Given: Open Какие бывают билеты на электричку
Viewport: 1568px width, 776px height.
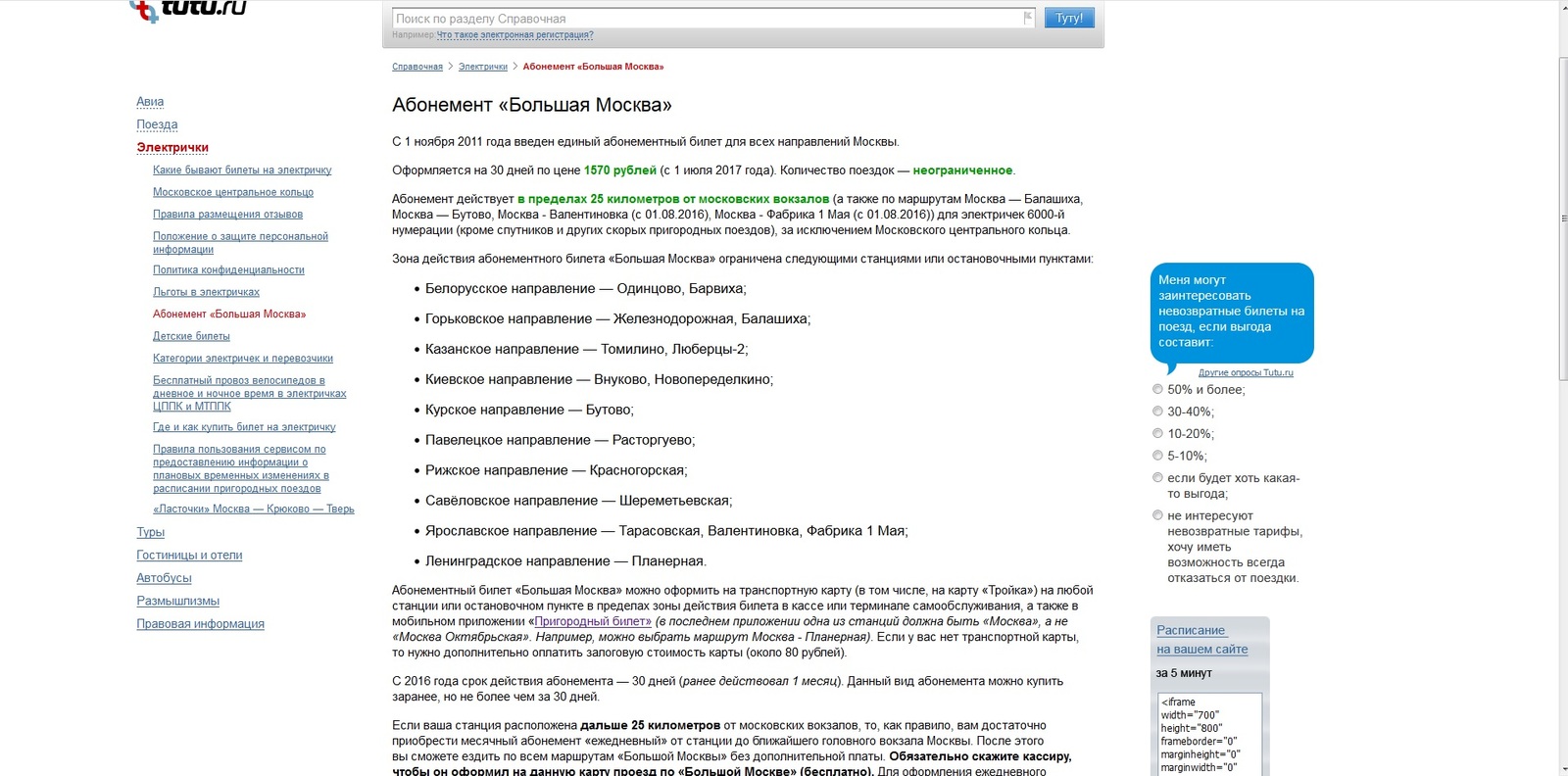Looking at the screenshot, I should point(242,170).
